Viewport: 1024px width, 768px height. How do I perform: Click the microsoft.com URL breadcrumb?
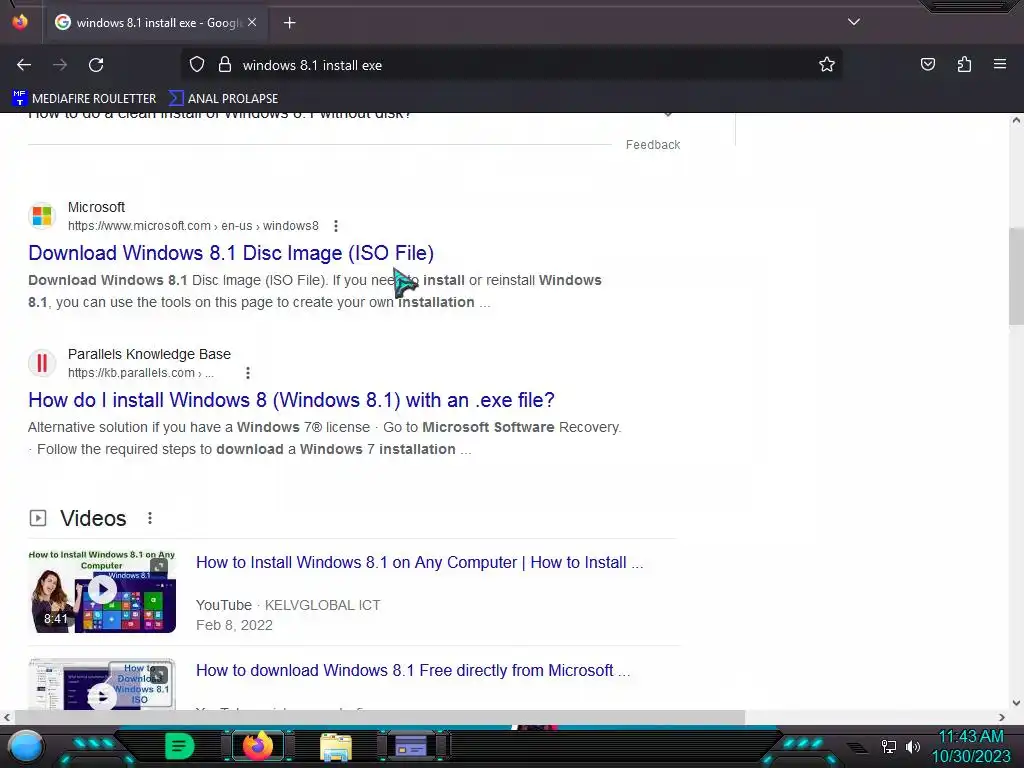[x=193, y=226]
